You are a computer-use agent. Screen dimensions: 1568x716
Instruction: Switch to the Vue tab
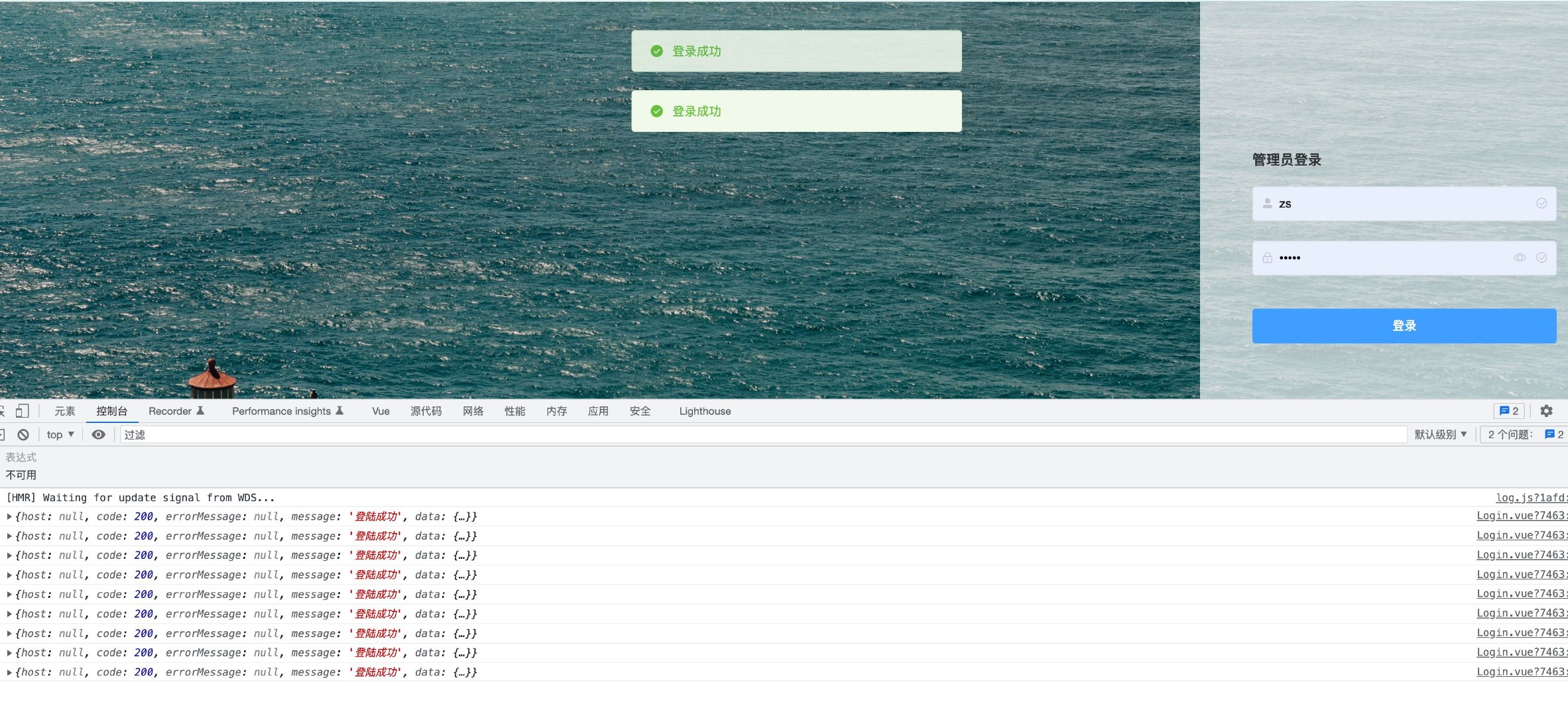click(381, 411)
